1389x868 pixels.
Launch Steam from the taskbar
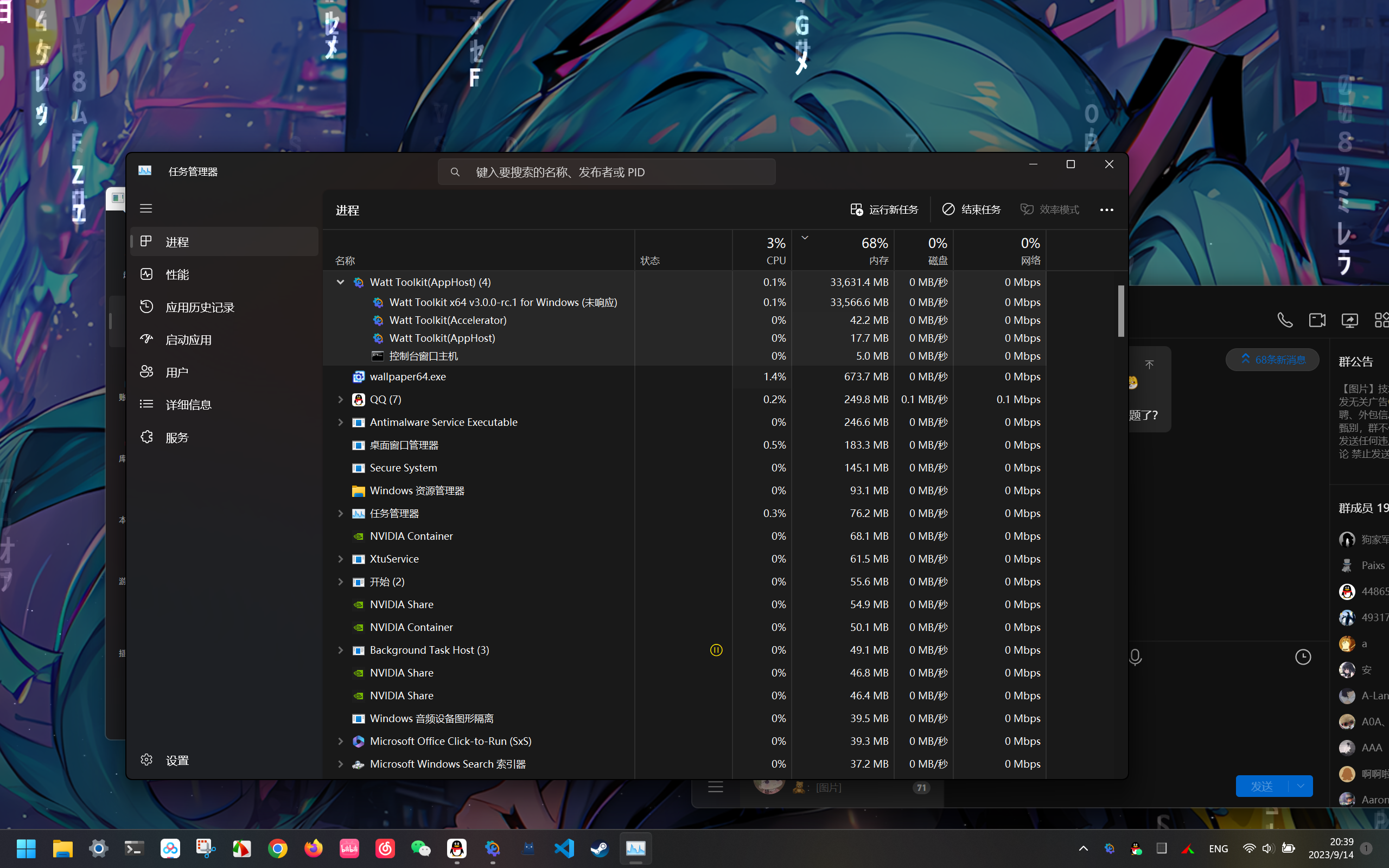600,848
